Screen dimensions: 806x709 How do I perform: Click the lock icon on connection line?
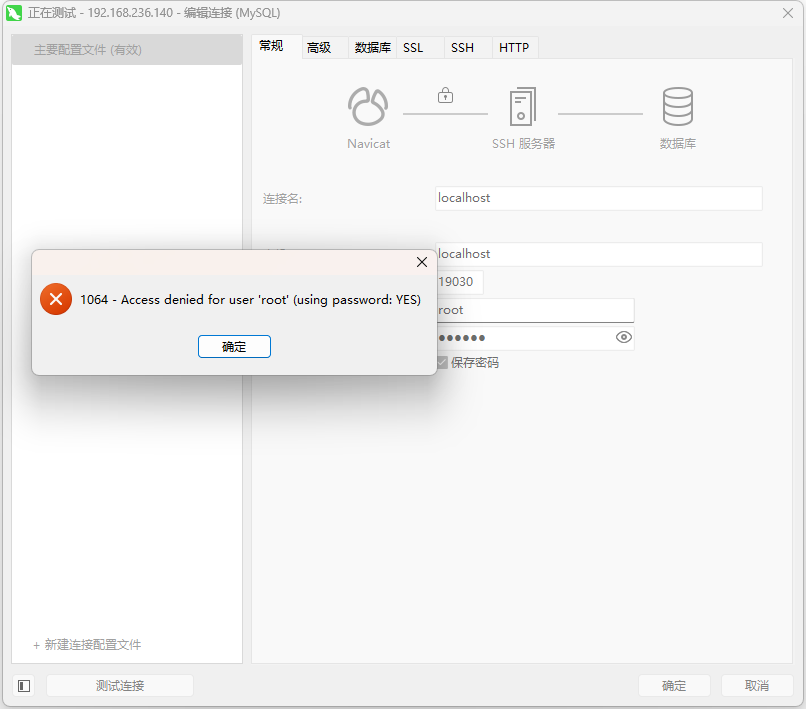[445, 96]
